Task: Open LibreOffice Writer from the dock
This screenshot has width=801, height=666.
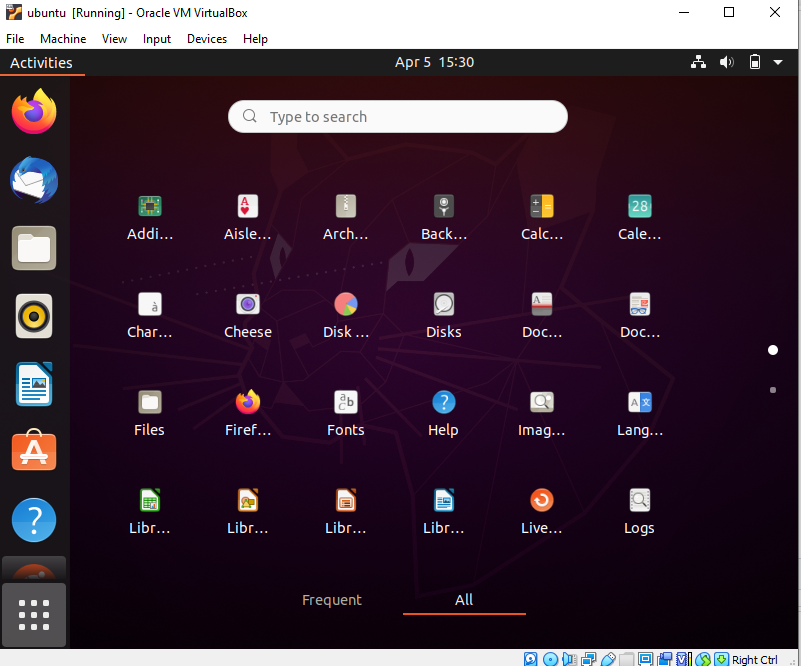Action: pos(34,384)
